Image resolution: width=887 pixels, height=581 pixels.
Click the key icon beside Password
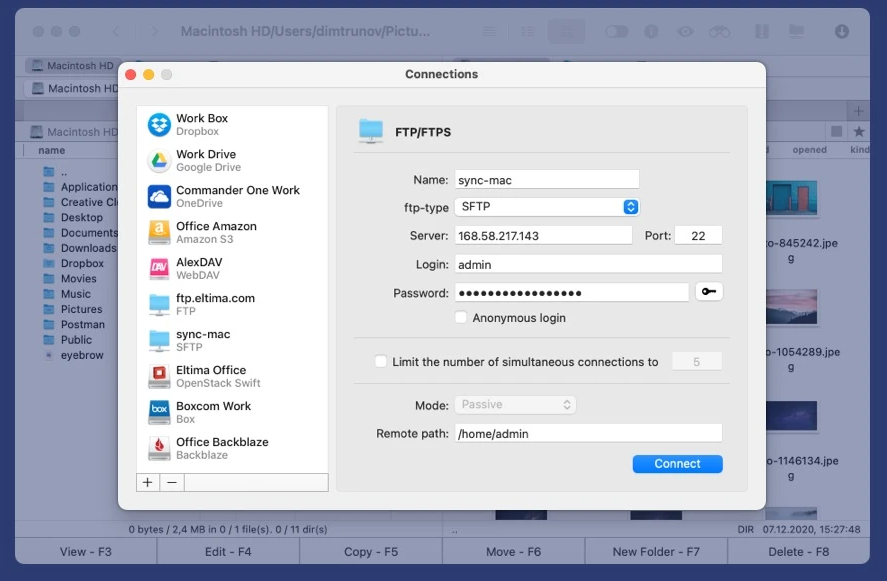[708, 292]
